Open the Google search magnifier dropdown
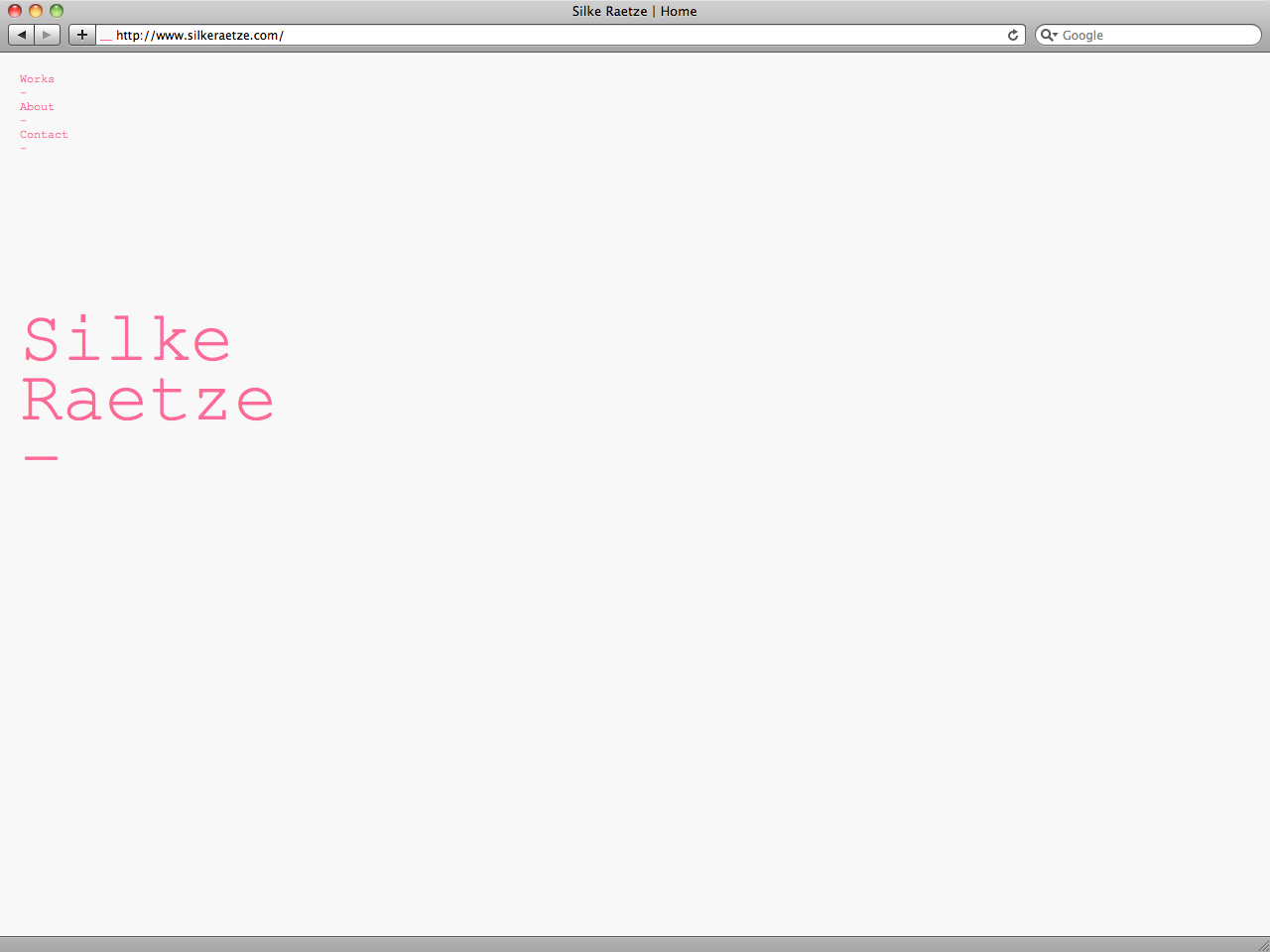1270x952 pixels. pos(1049,35)
